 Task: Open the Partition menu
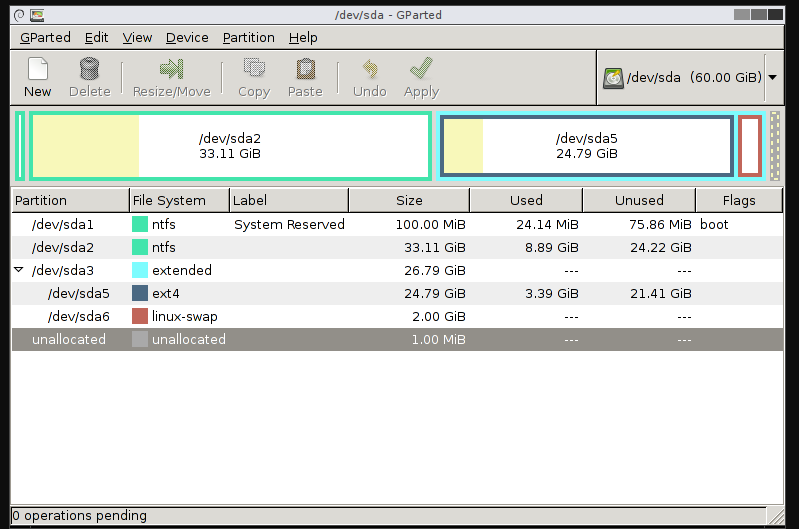[249, 38]
